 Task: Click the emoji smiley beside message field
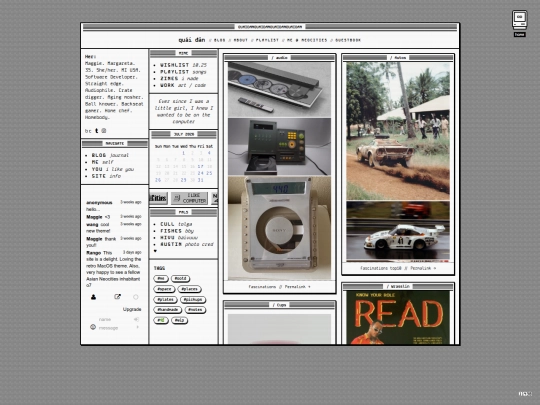click(x=93, y=327)
